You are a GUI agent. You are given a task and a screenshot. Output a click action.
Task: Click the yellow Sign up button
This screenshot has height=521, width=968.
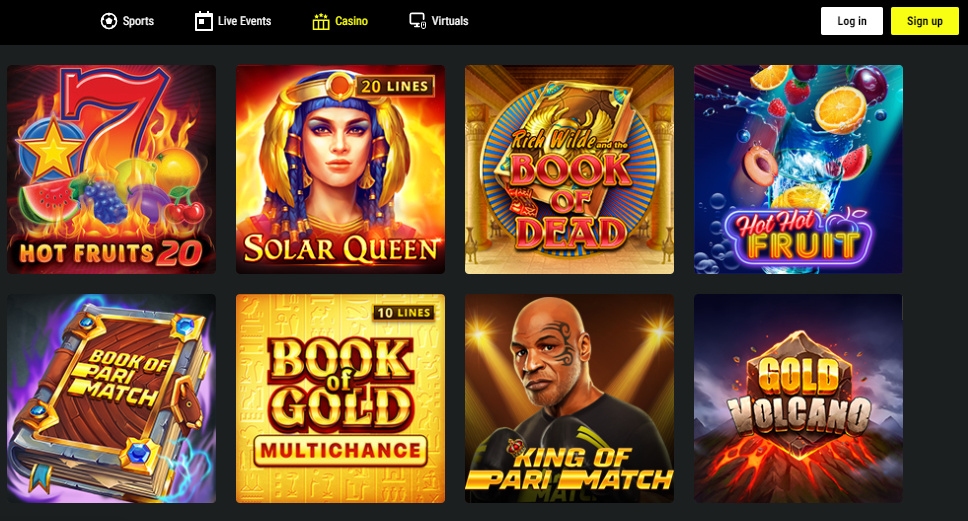(x=925, y=21)
